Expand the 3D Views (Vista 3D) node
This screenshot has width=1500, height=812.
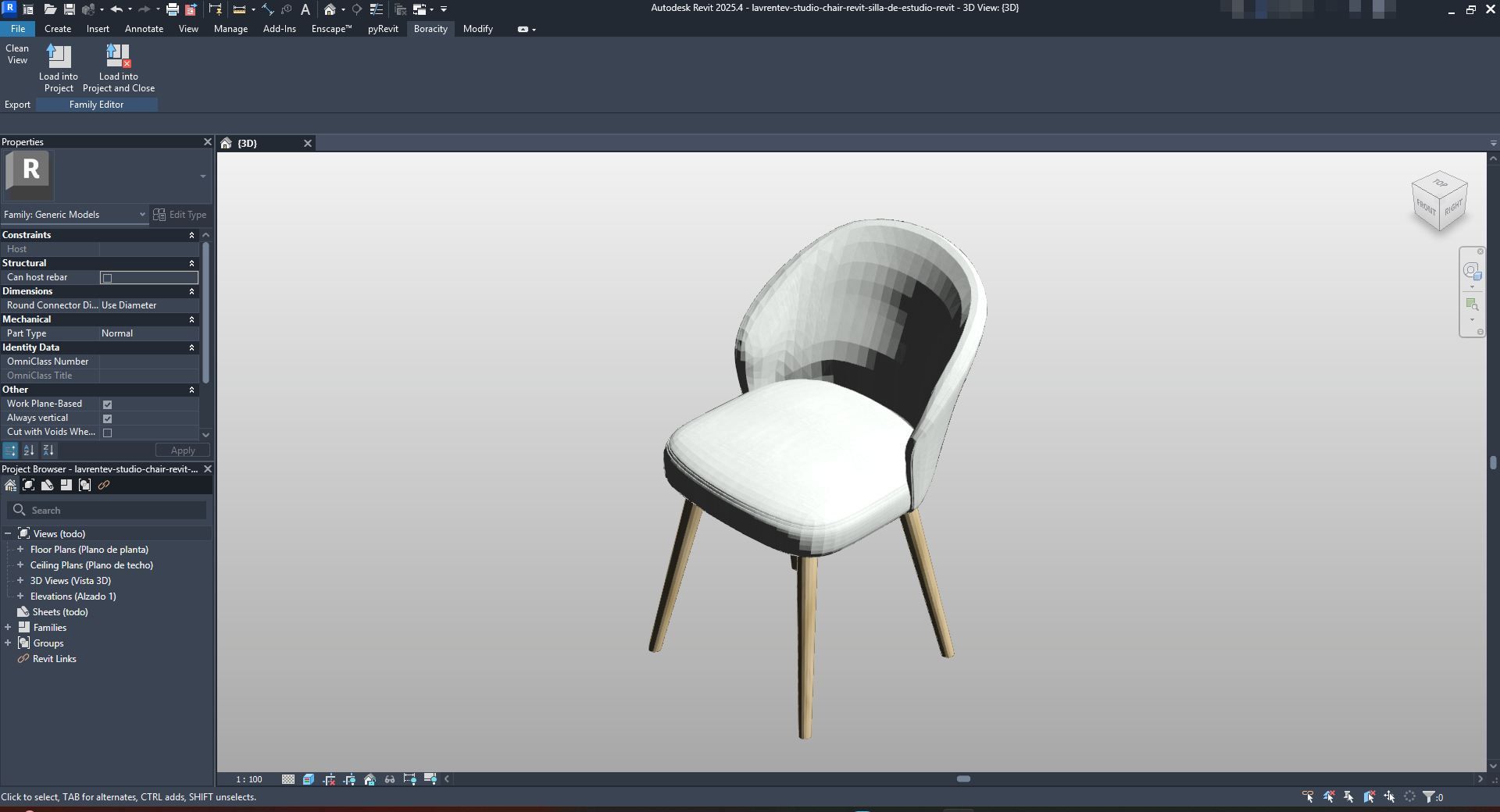click(x=20, y=581)
